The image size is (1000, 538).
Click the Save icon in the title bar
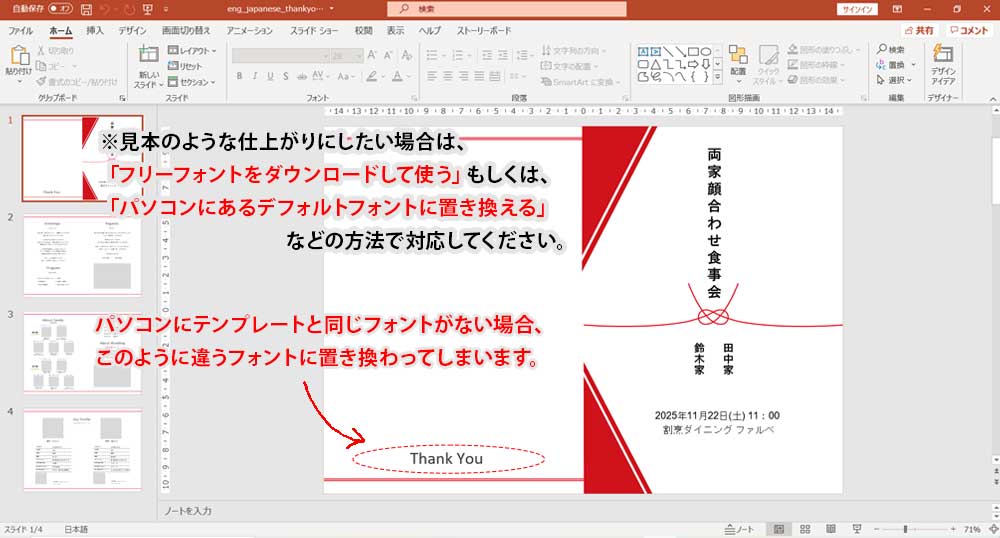(86, 9)
